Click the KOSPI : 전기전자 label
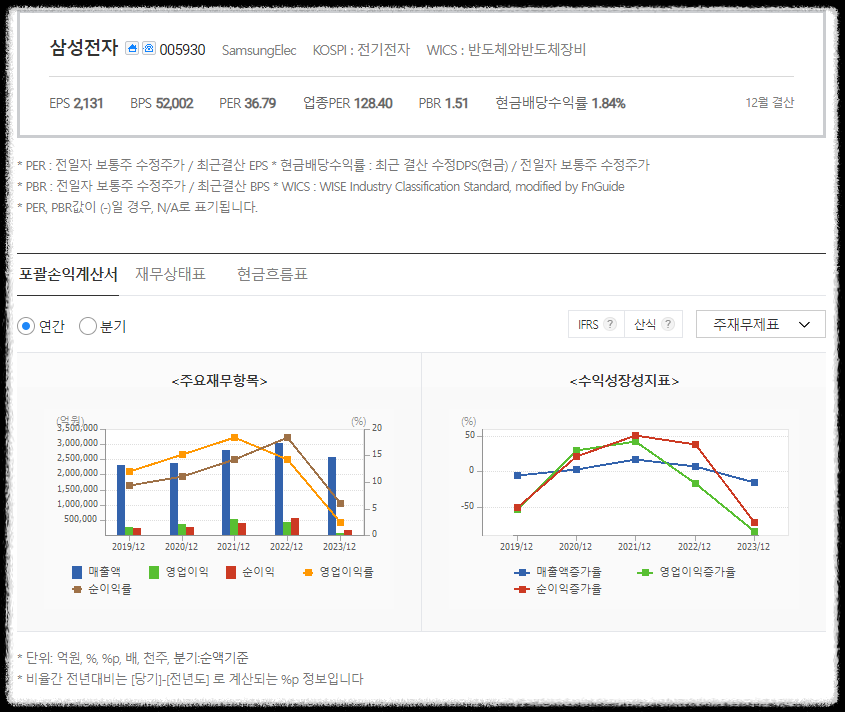This screenshot has width=845, height=712. (361, 50)
